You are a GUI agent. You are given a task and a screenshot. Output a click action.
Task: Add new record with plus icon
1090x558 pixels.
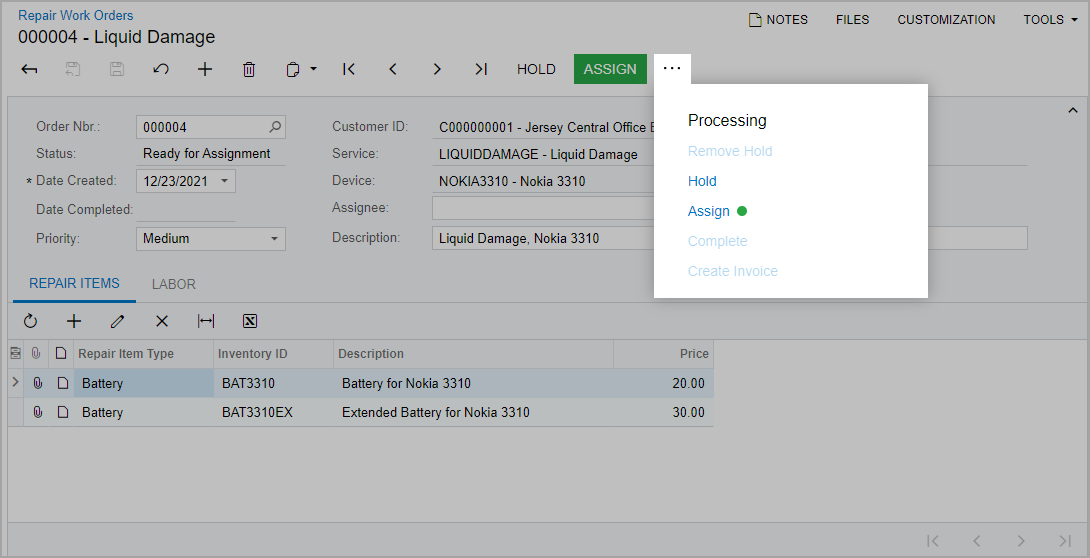[x=205, y=69]
